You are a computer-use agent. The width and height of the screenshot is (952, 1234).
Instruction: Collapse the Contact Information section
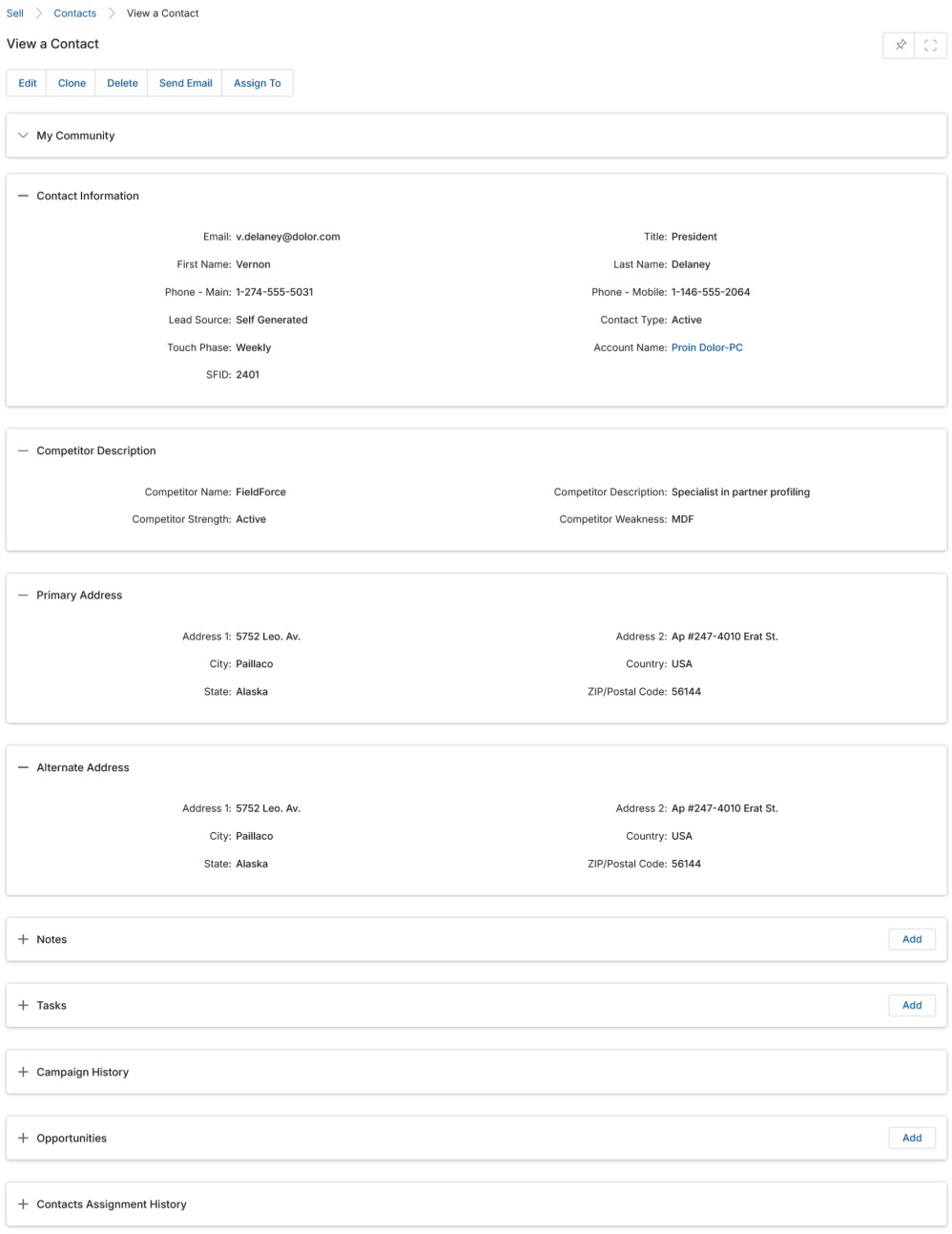24,196
